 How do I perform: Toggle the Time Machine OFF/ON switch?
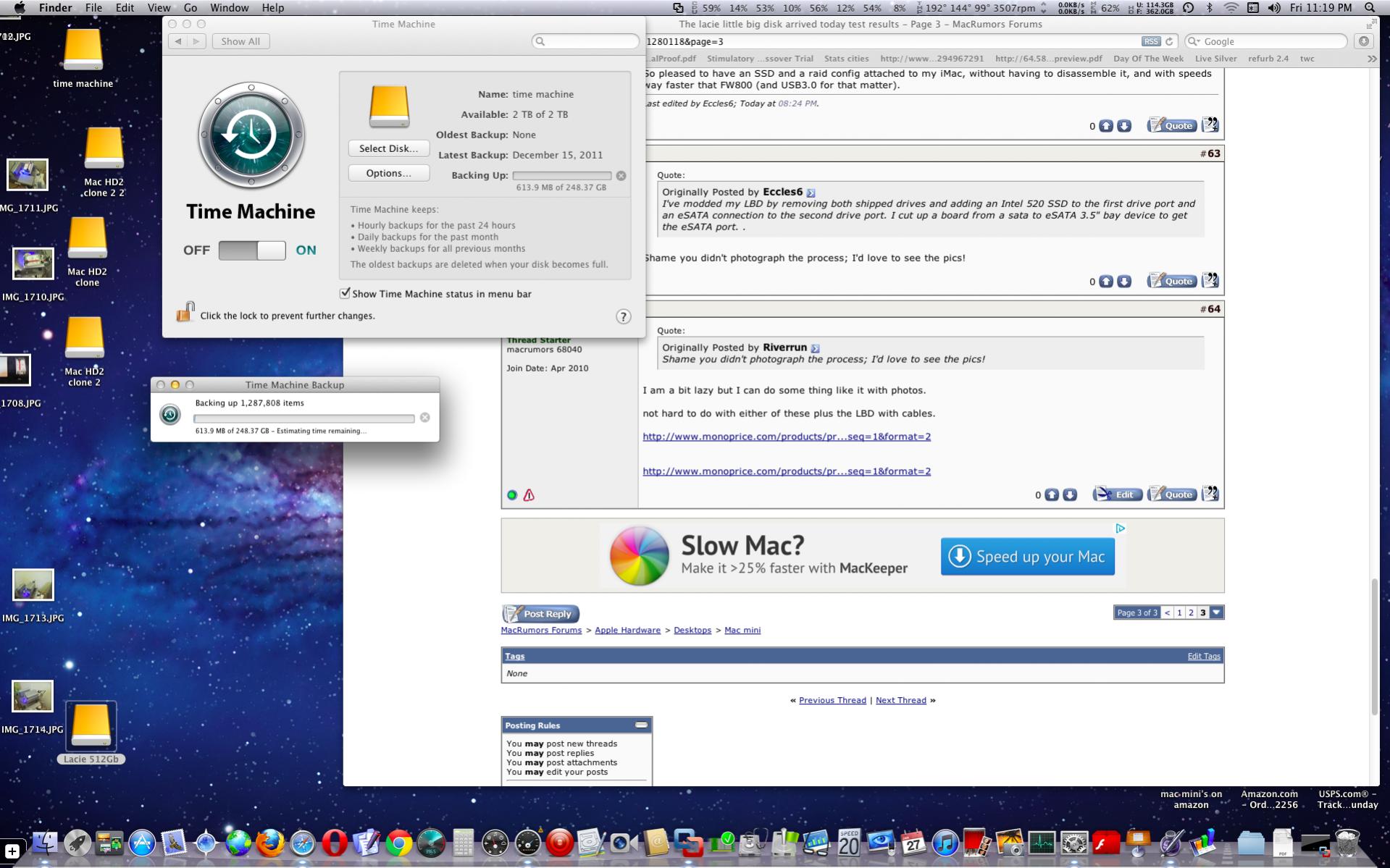coord(252,250)
